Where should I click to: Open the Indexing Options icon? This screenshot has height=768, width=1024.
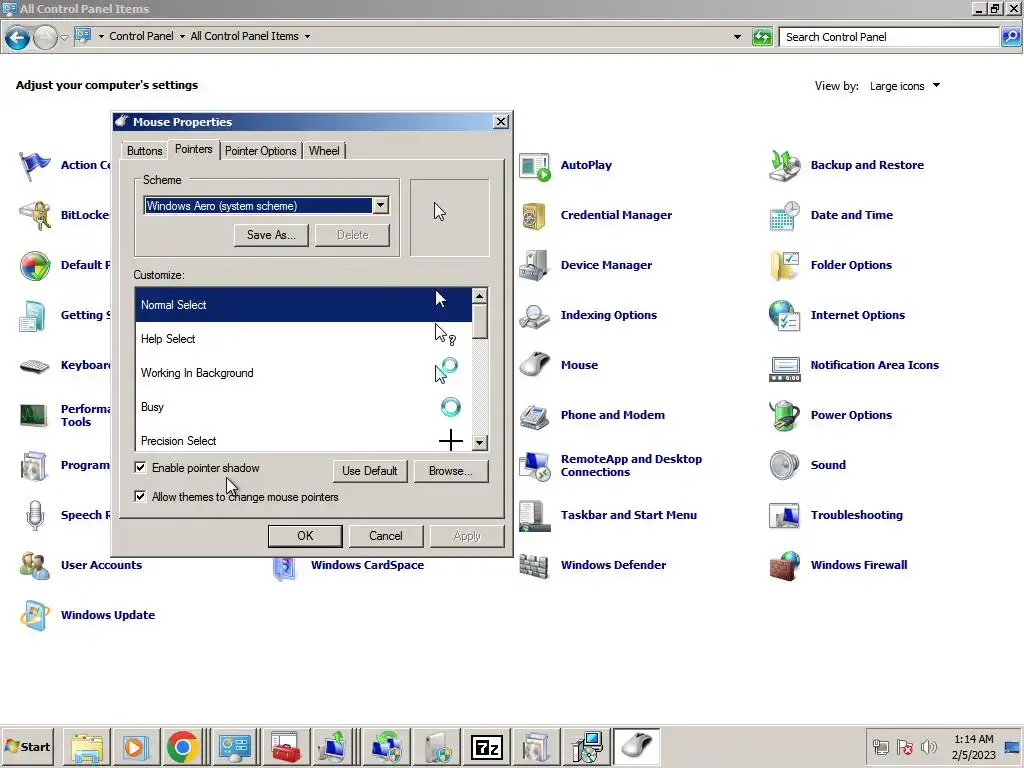(534, 315)
